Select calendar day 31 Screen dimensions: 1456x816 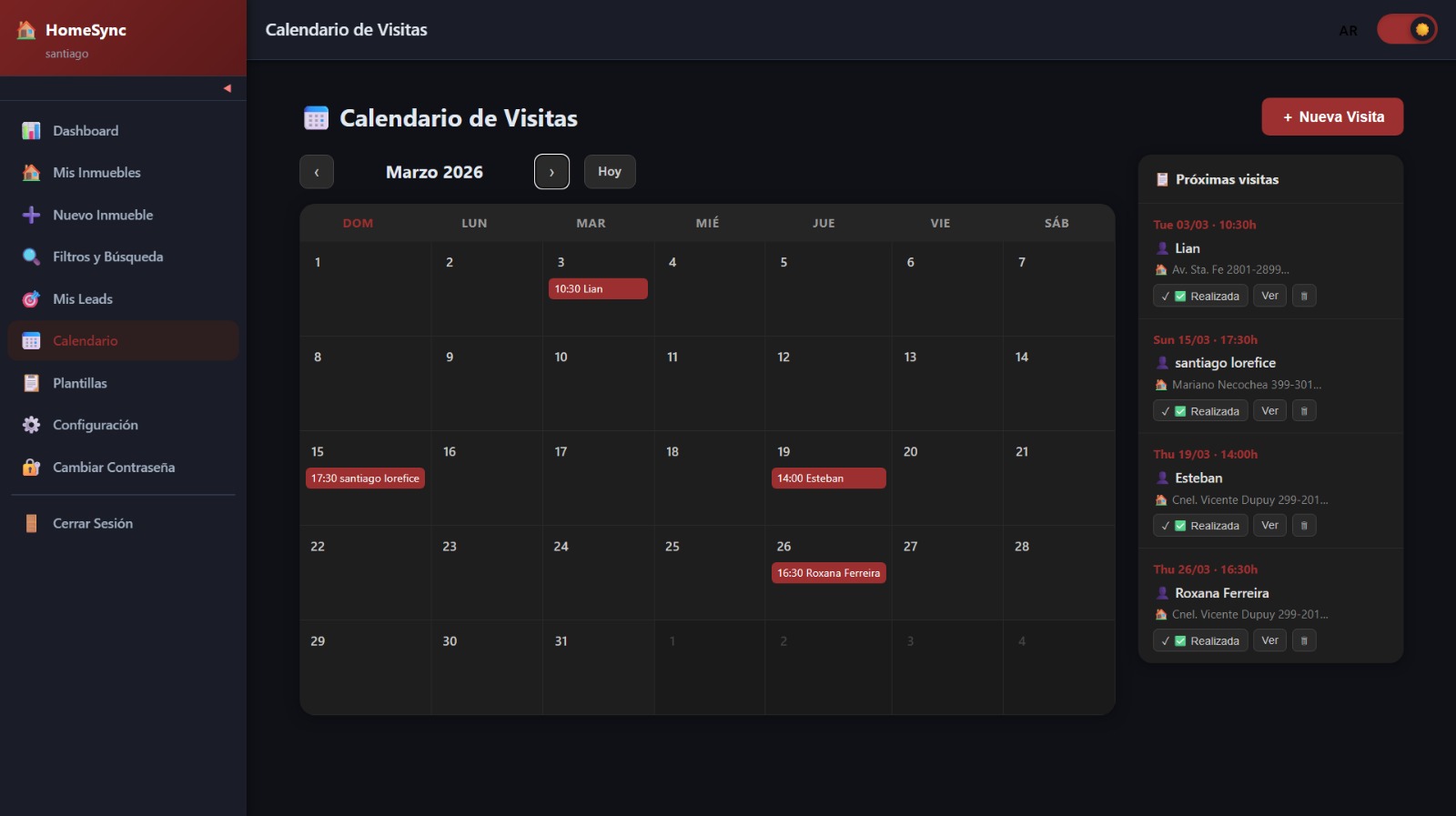point(599,668)
